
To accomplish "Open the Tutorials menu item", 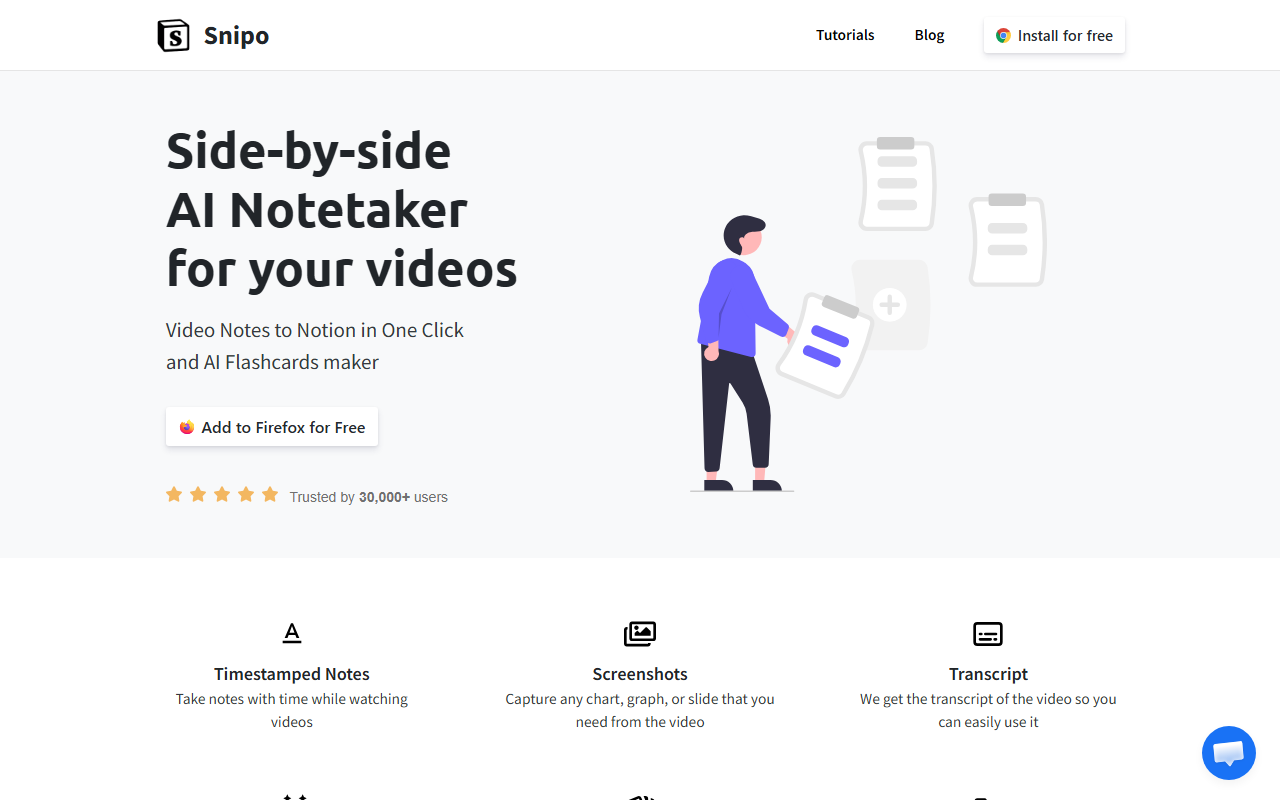I will click(845, 35).
